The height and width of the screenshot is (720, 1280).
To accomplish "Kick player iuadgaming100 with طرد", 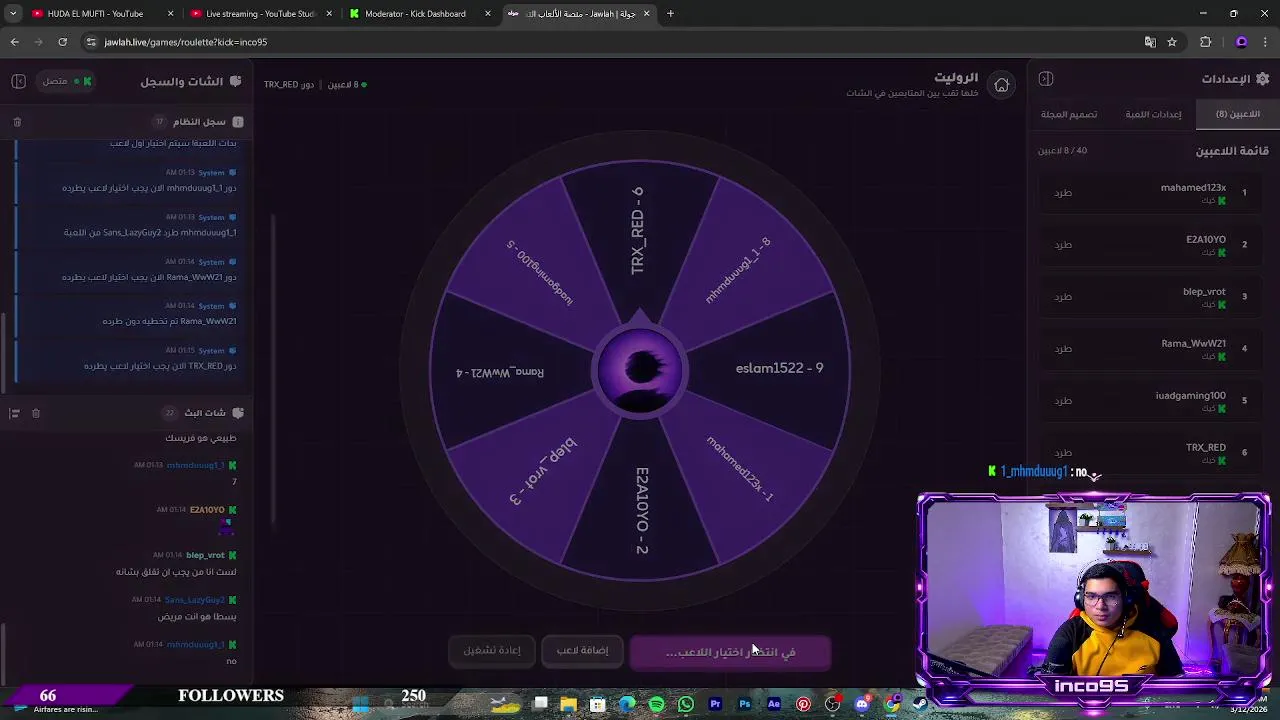I will pyautogui.click(x=1063, y=400).
